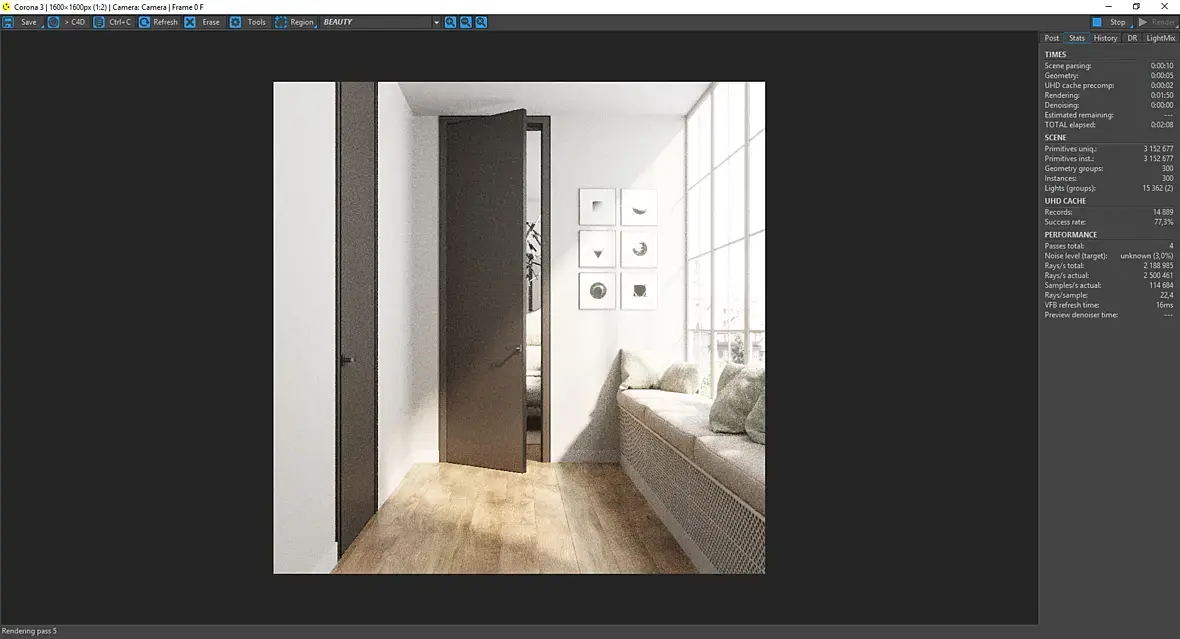This screenshot has height=639, width=1180.
Task: Click the greyed-out Render button
Action: coord(1157,23)
